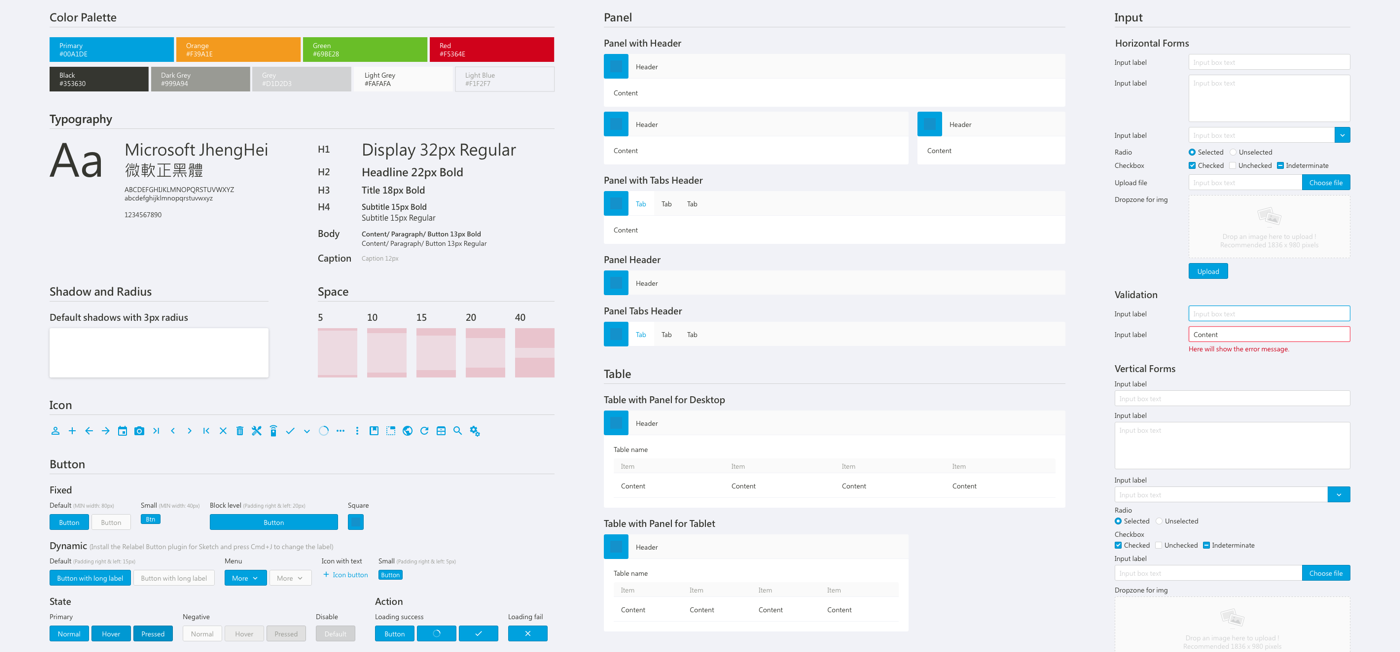Click the camera icon in the Icon row

point(139,431)
